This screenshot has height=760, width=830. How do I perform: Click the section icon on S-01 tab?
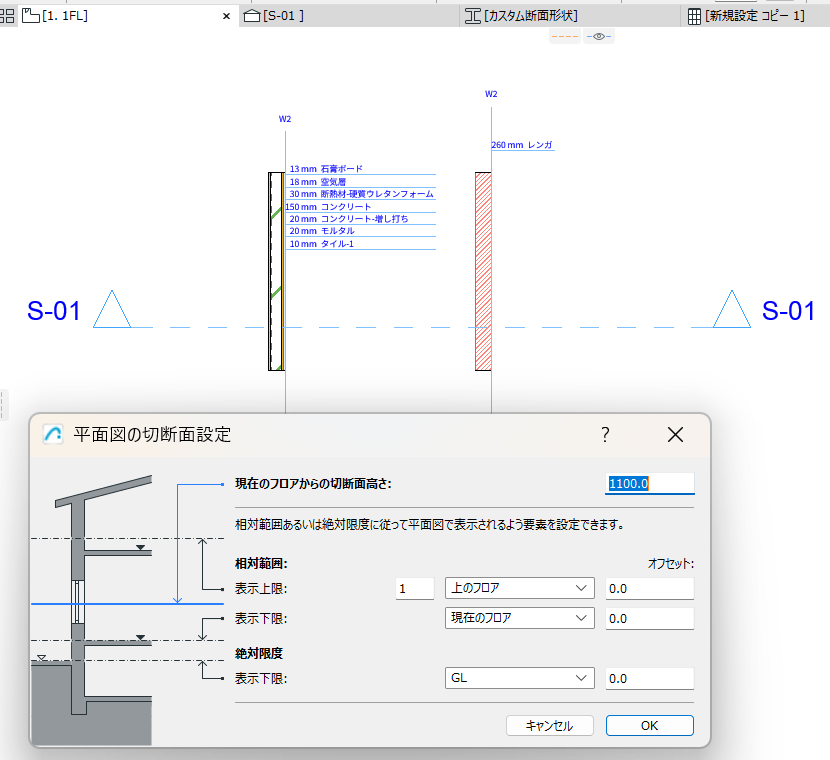tap(252, 16)
